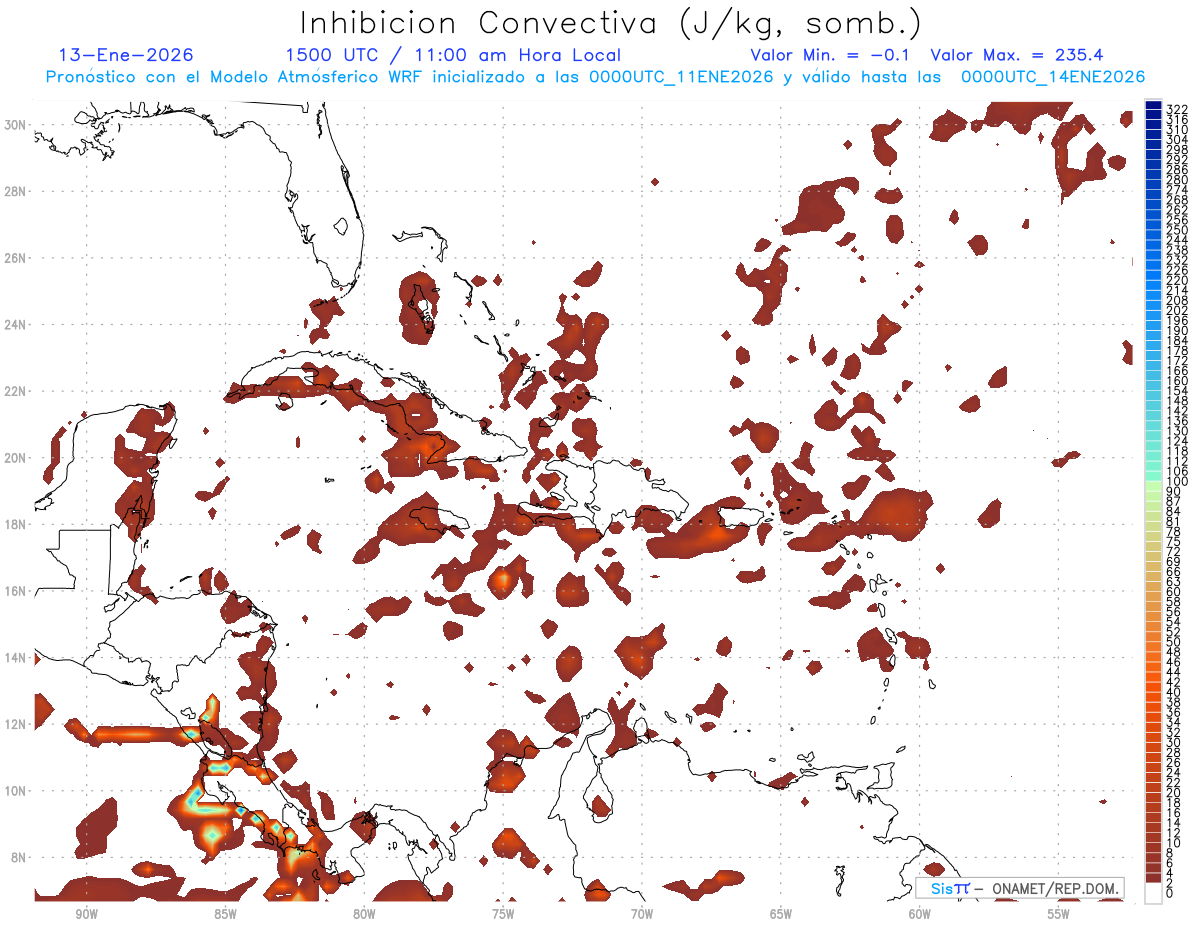The height and width of the screenshot is (927, 1200).
Task: Click the 16N latitude axis label
Action: (15, 591)
